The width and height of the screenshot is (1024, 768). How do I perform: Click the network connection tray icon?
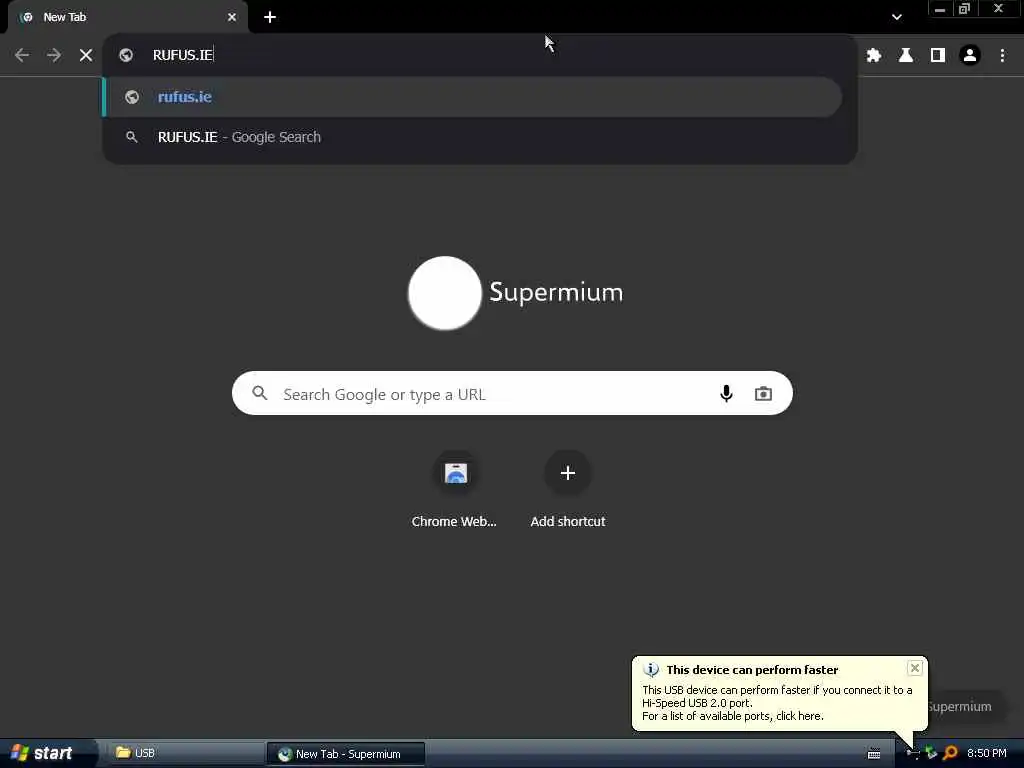pos(931,754)
